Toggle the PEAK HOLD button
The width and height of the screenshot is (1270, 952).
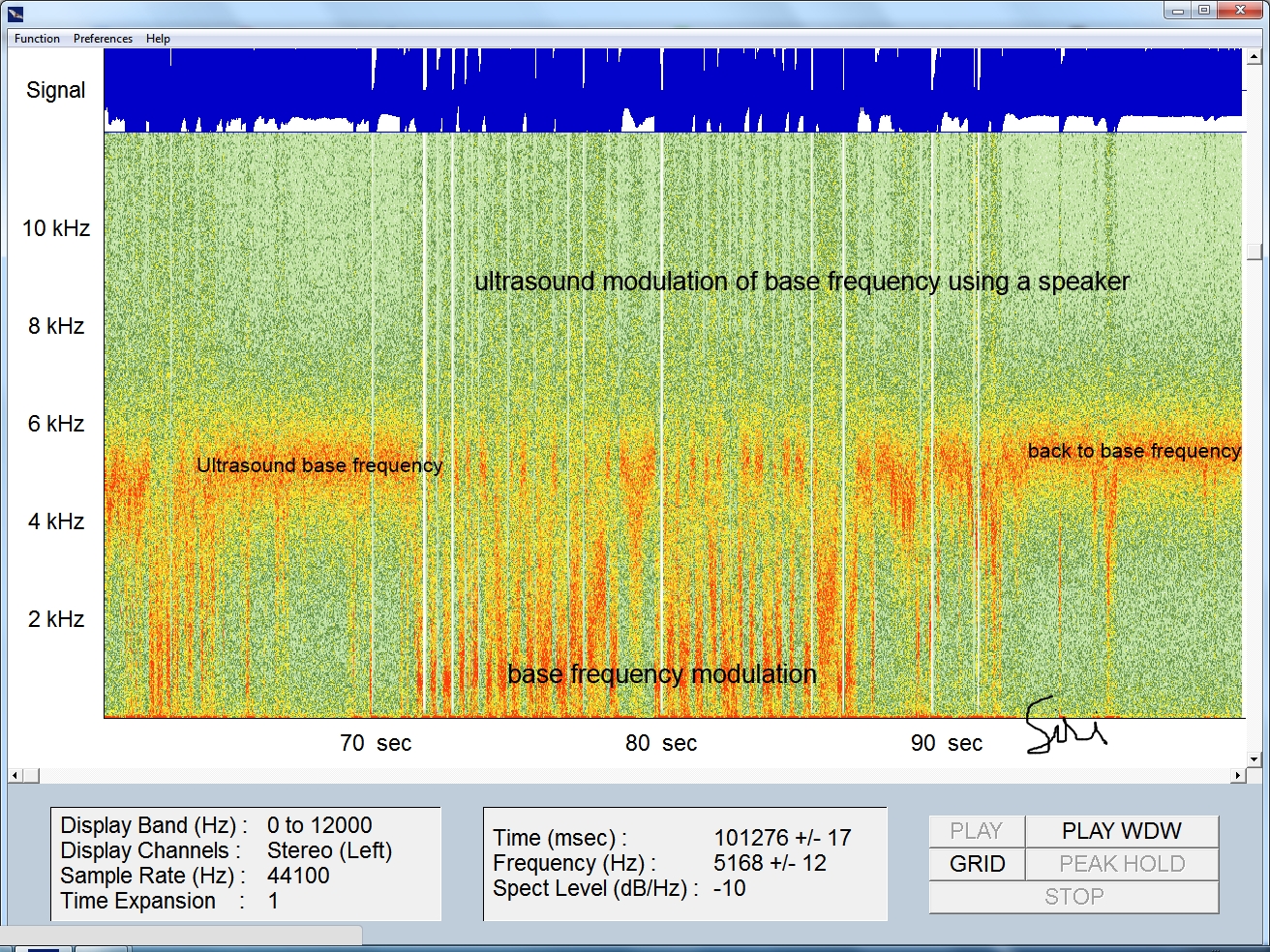1121,864
